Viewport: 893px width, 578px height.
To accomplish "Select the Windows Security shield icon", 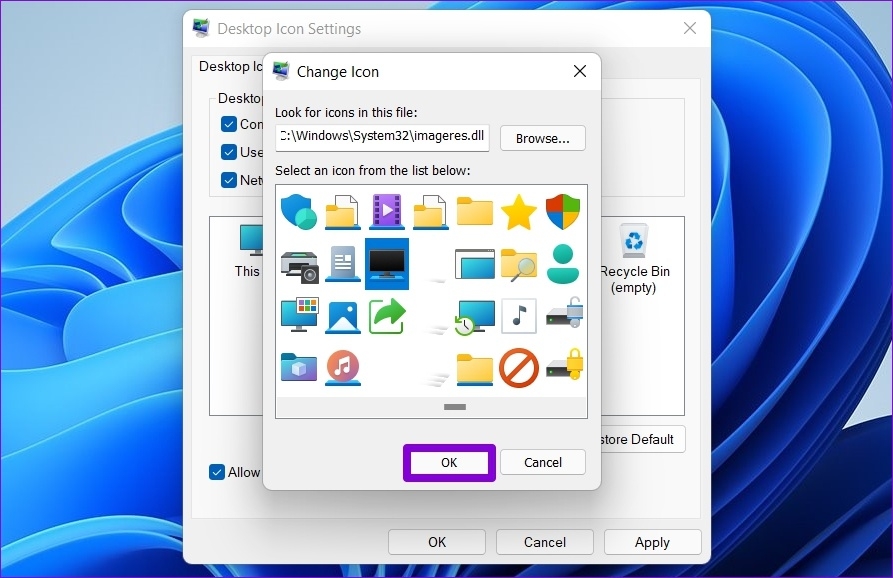I will pos(562,212).
